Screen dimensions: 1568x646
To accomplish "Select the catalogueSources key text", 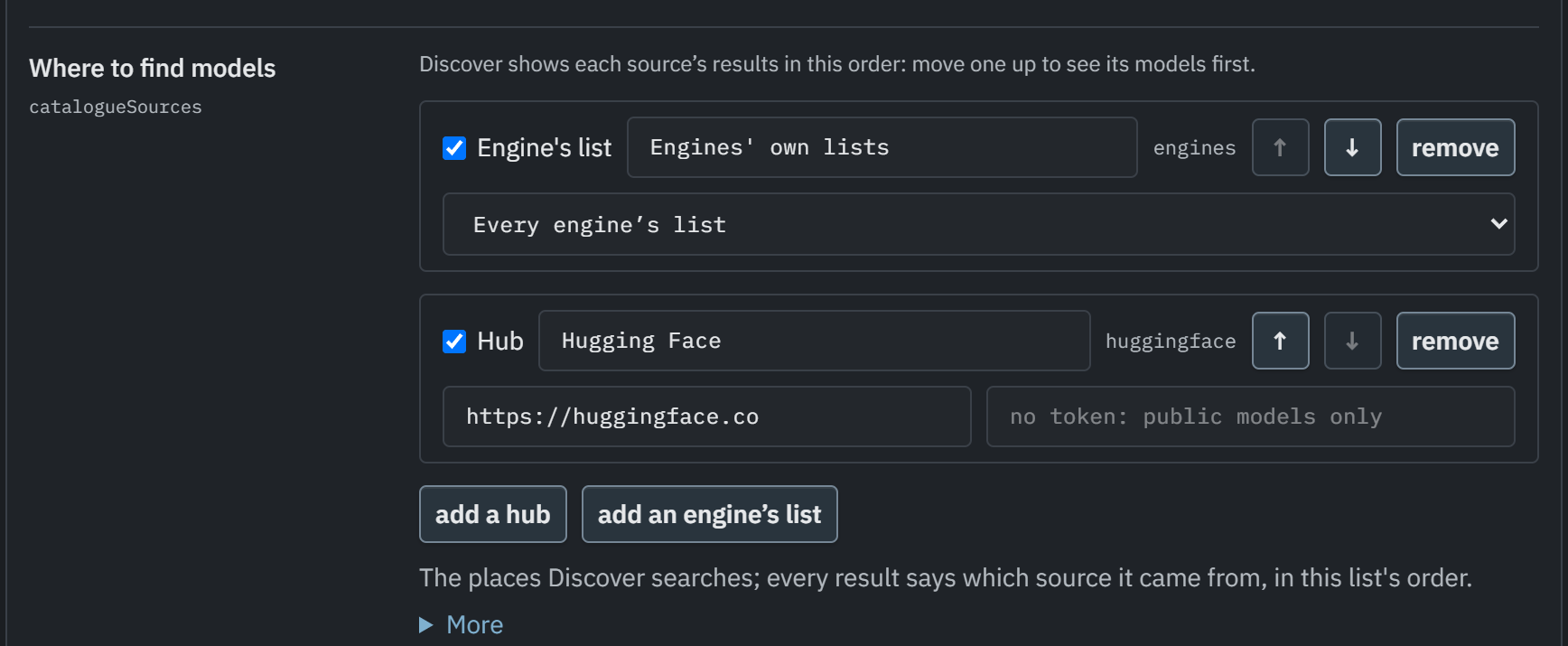I will 116,107.
